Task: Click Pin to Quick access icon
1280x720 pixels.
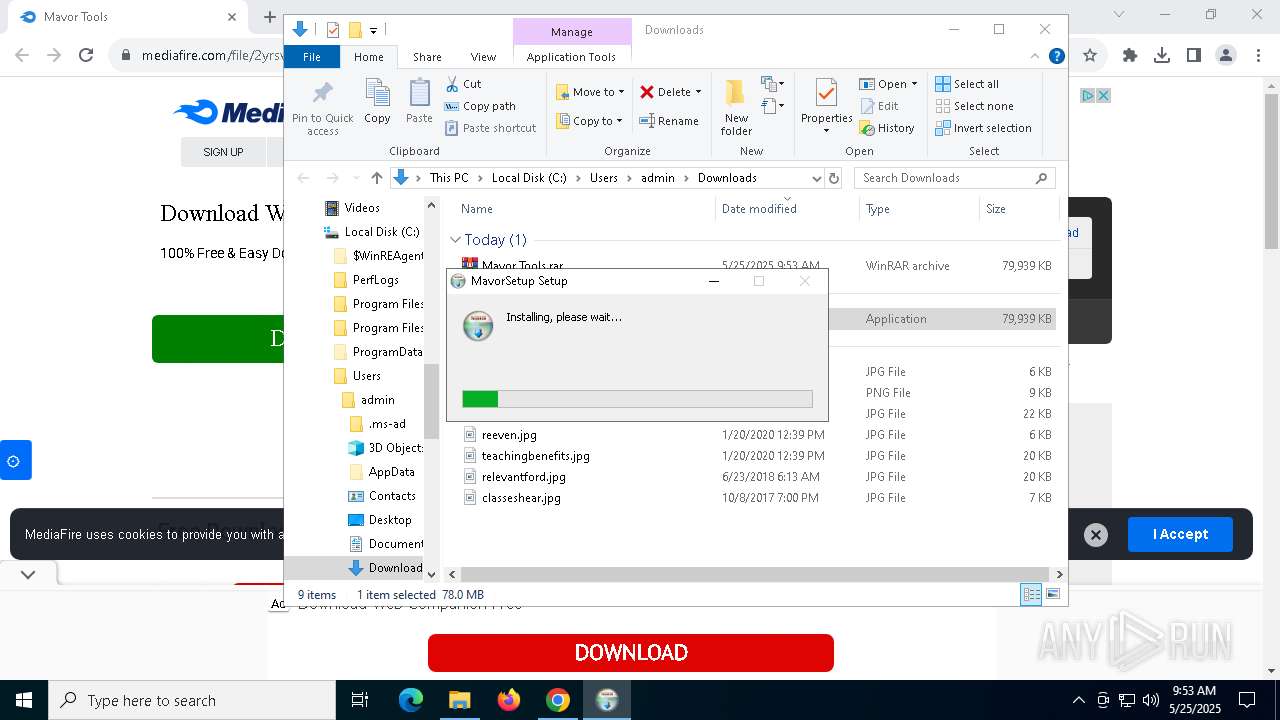Action: click(322, 107)
